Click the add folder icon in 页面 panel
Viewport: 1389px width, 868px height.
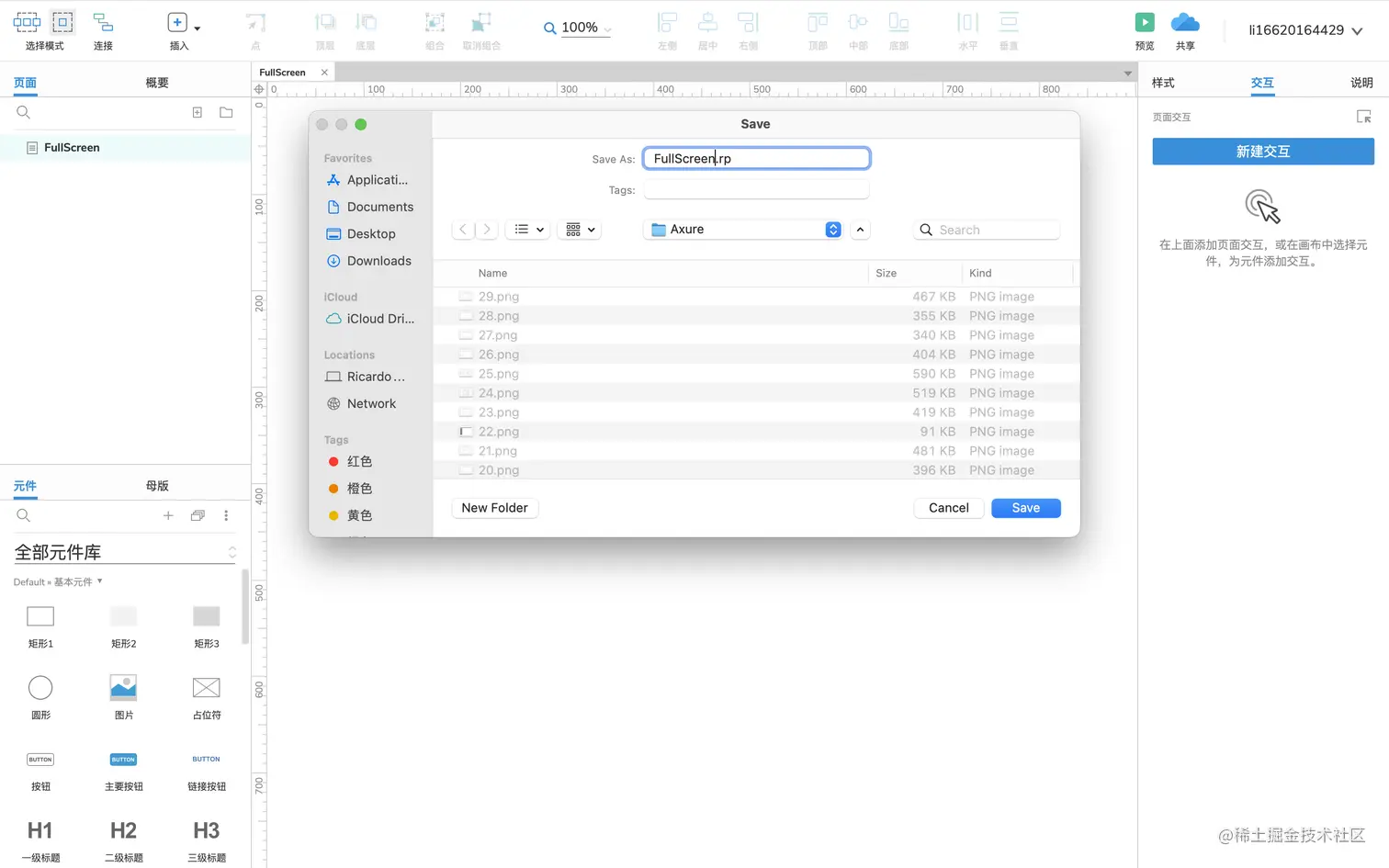pos(226,112)
